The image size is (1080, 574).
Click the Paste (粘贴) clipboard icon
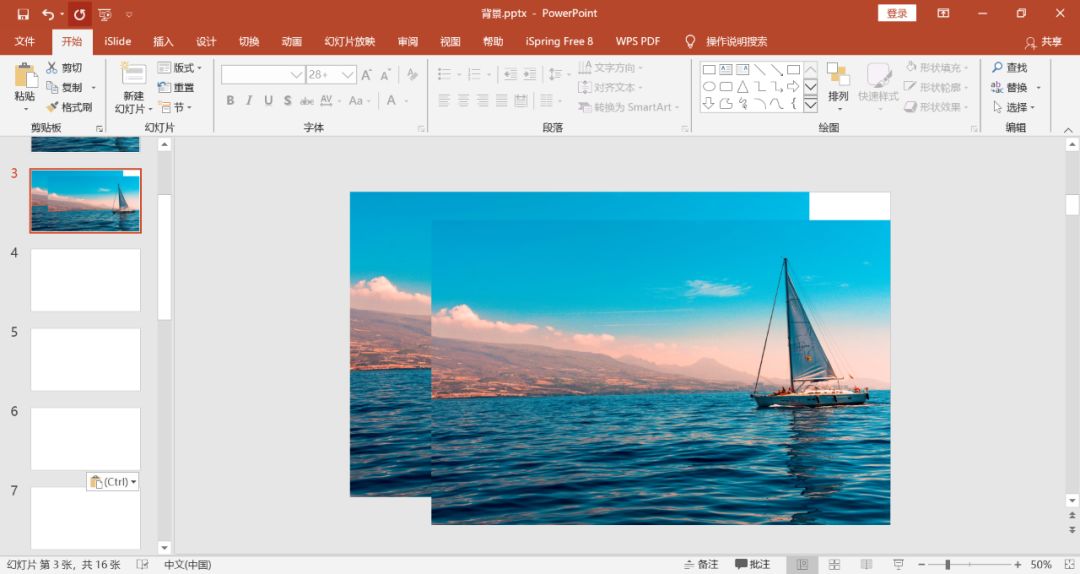pos(24,76)
